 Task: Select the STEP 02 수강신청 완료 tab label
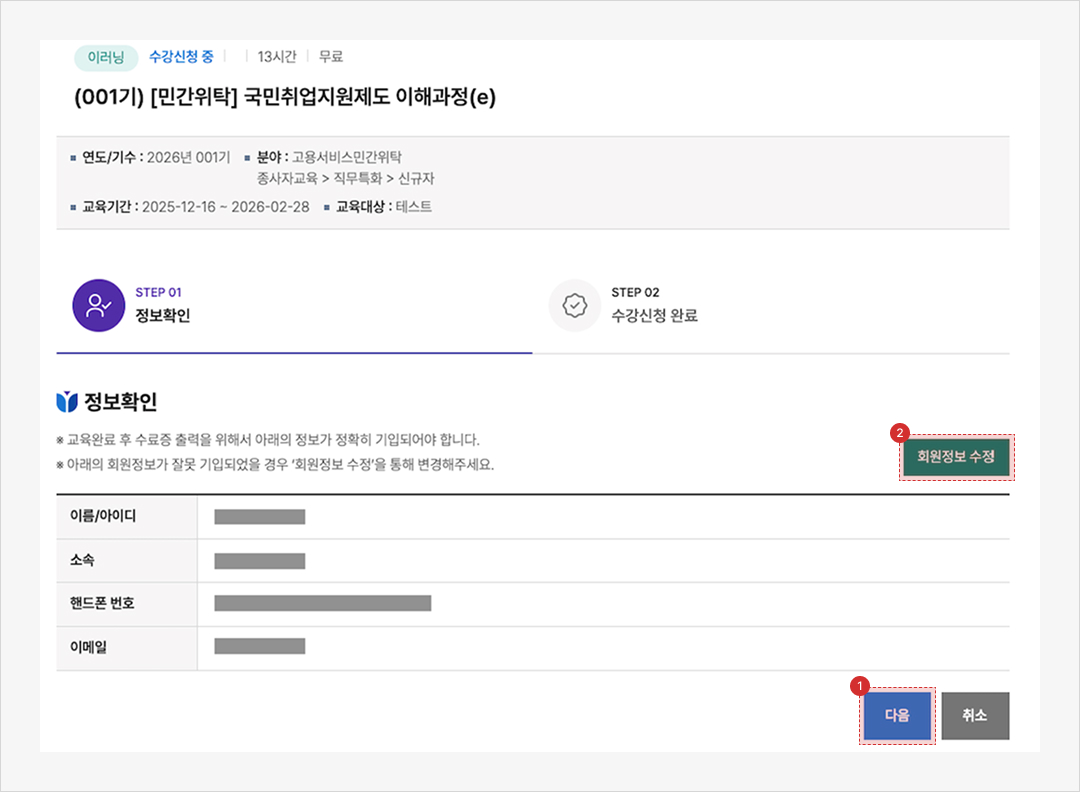654,316
